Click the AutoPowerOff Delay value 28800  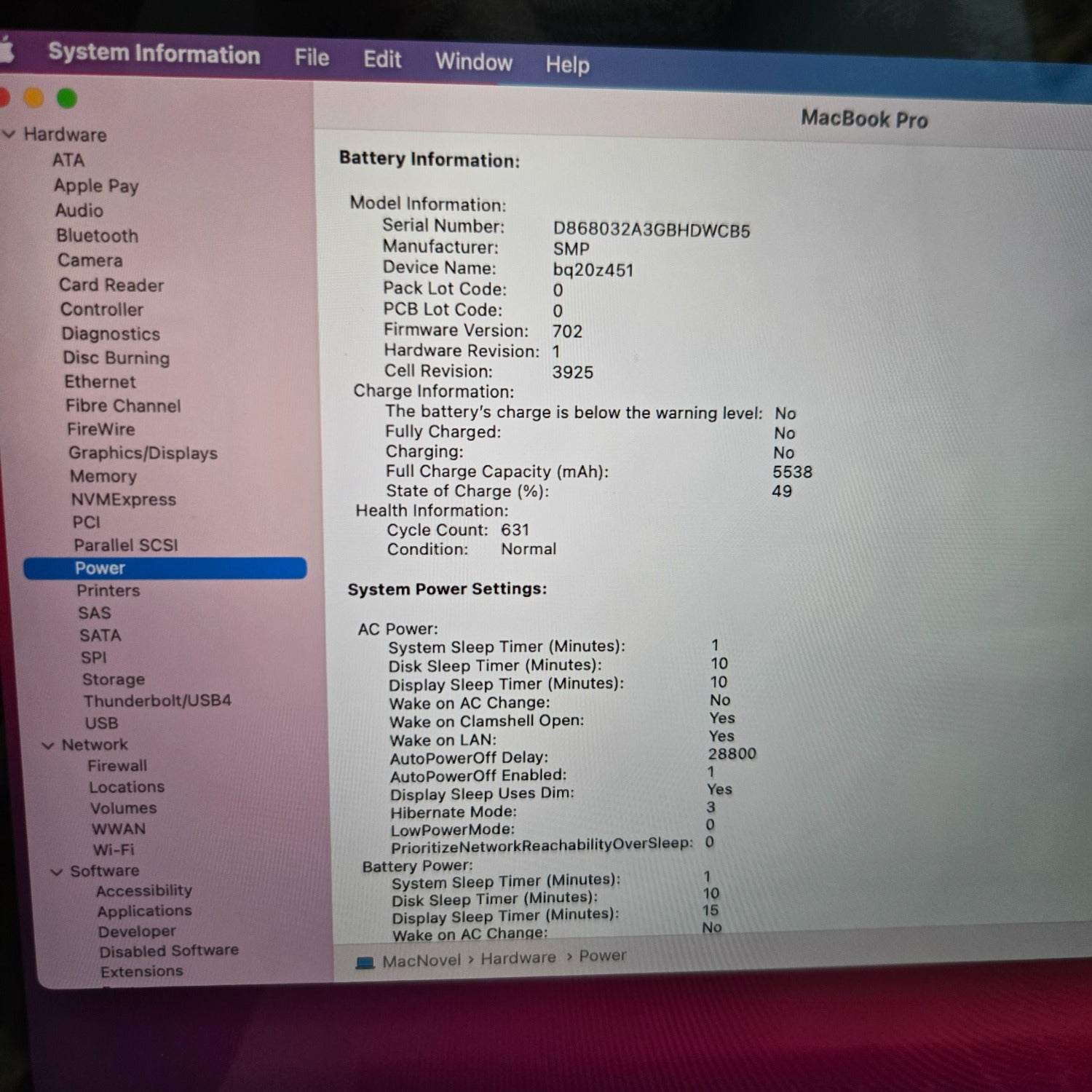732,754
